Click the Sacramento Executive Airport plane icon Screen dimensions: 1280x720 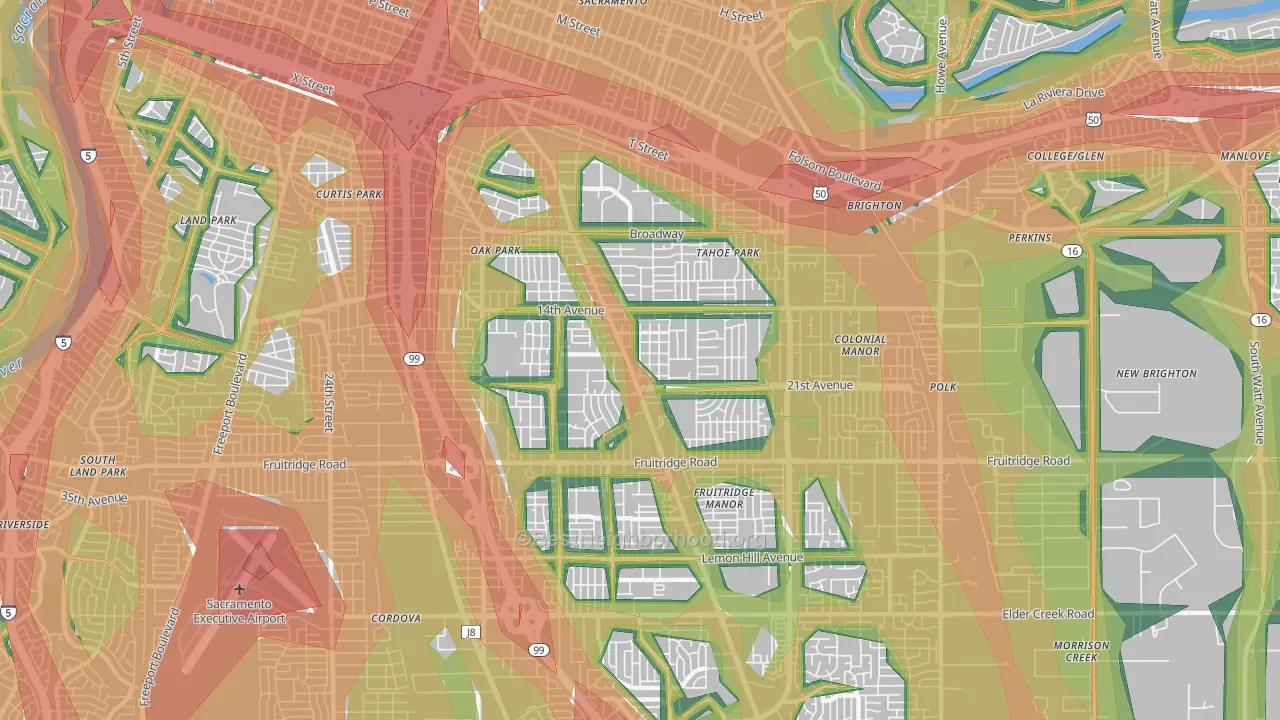pos(239,590)
